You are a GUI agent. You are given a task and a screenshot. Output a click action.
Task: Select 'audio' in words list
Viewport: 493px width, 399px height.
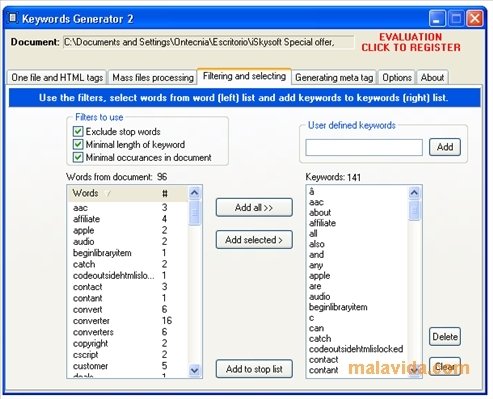pos(83,242)
